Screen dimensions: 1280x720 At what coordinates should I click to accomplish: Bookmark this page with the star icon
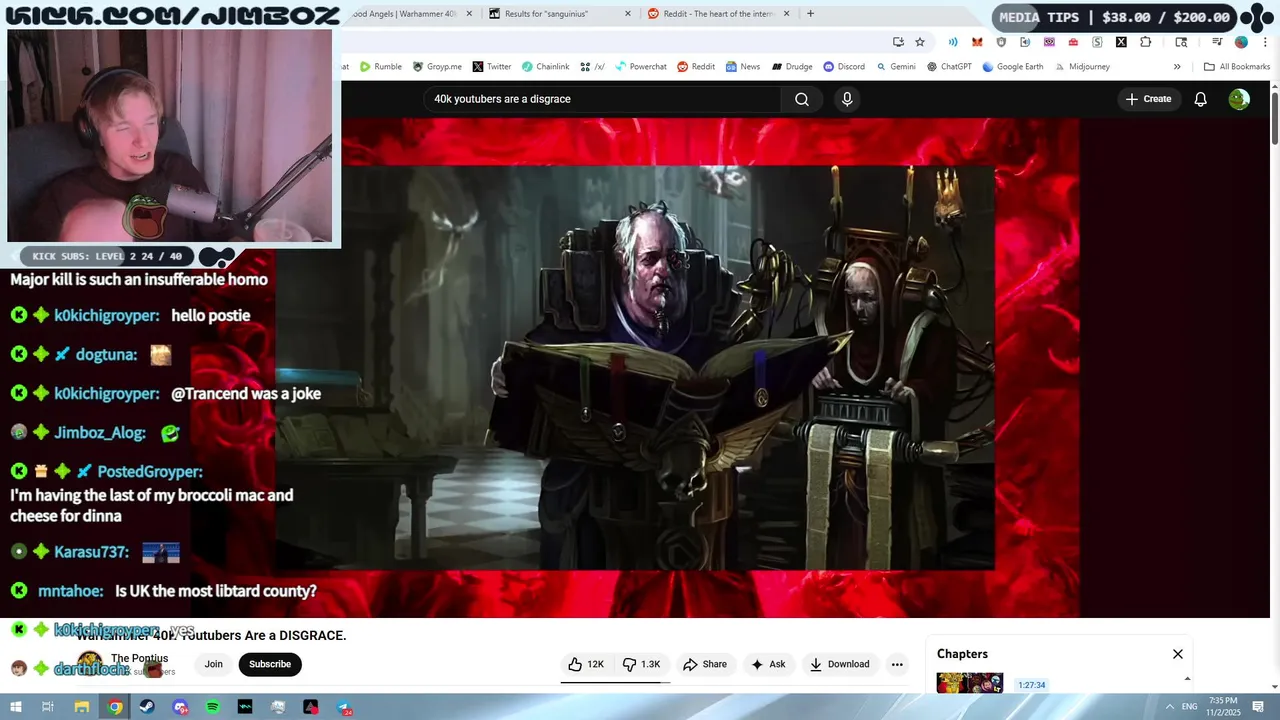[920, 42]
